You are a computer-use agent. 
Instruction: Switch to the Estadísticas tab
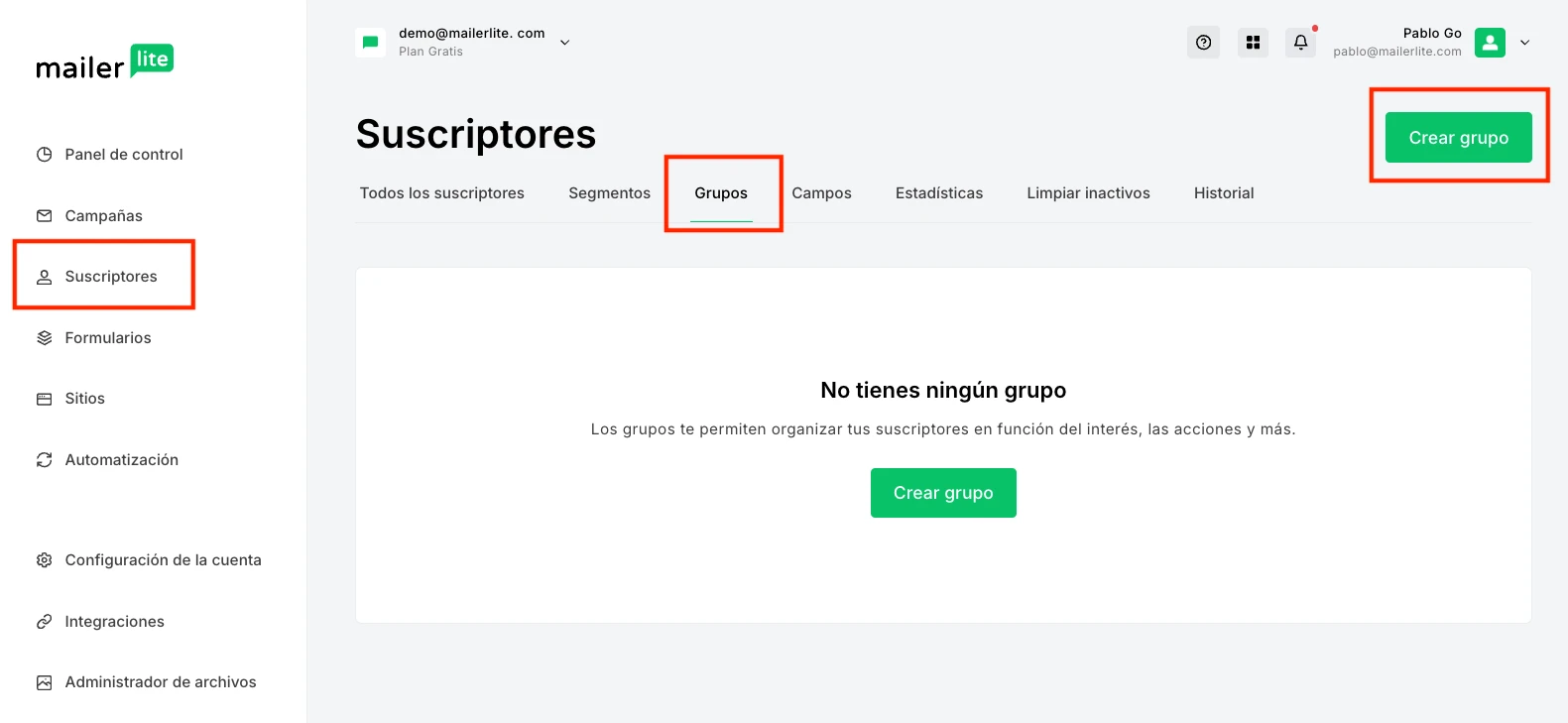click(938, 193)
